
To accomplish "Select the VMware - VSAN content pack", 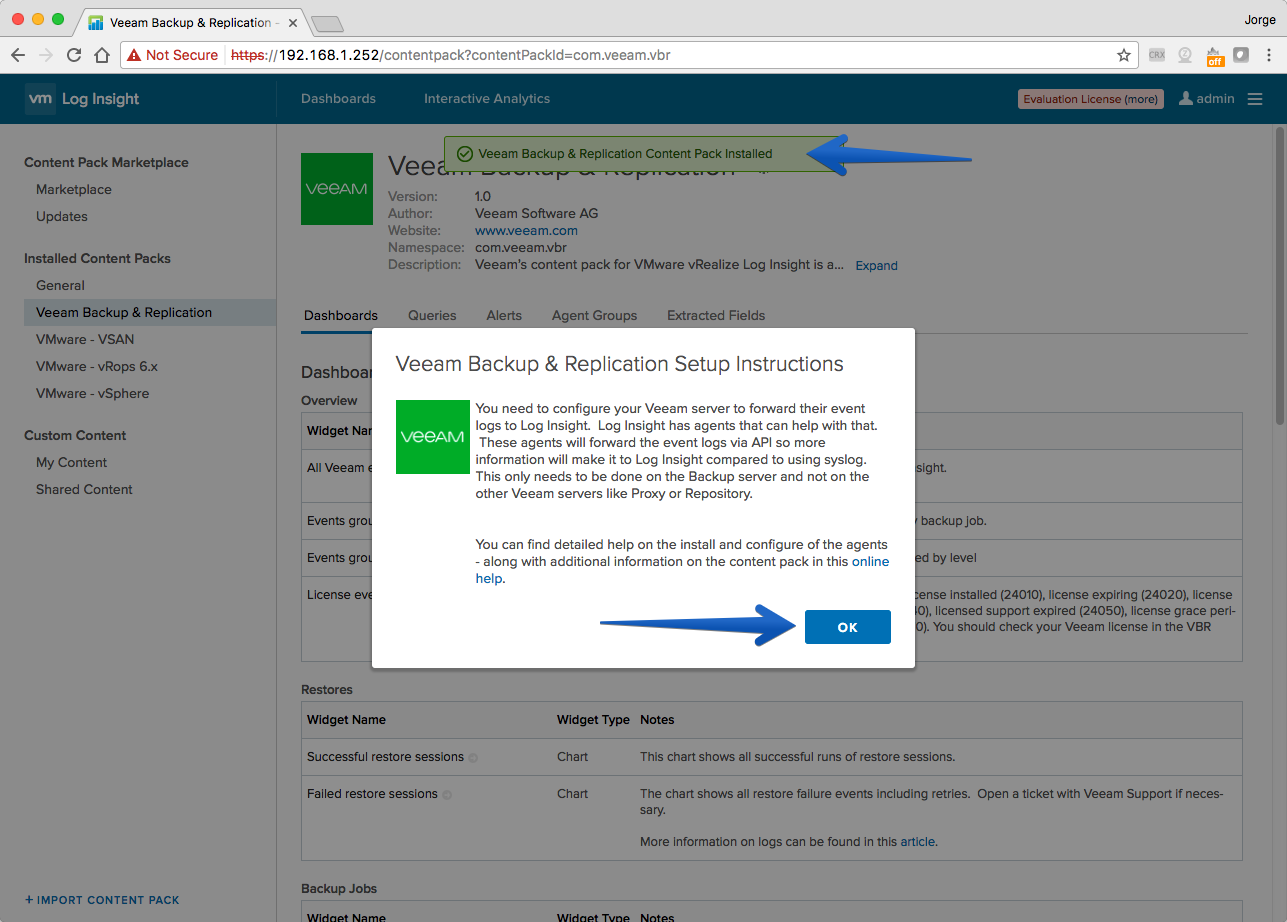I will 85,339.
